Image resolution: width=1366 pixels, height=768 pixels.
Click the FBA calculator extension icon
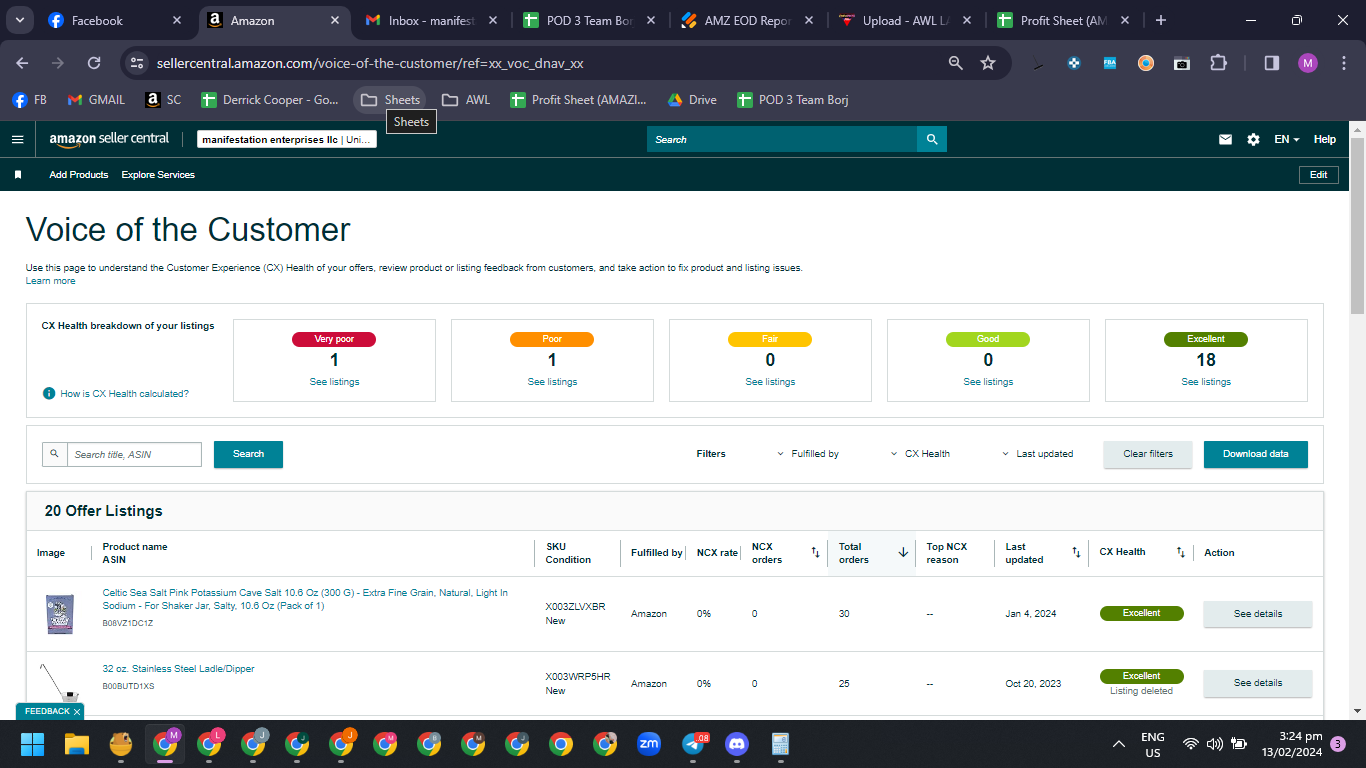coord(1110,63)
